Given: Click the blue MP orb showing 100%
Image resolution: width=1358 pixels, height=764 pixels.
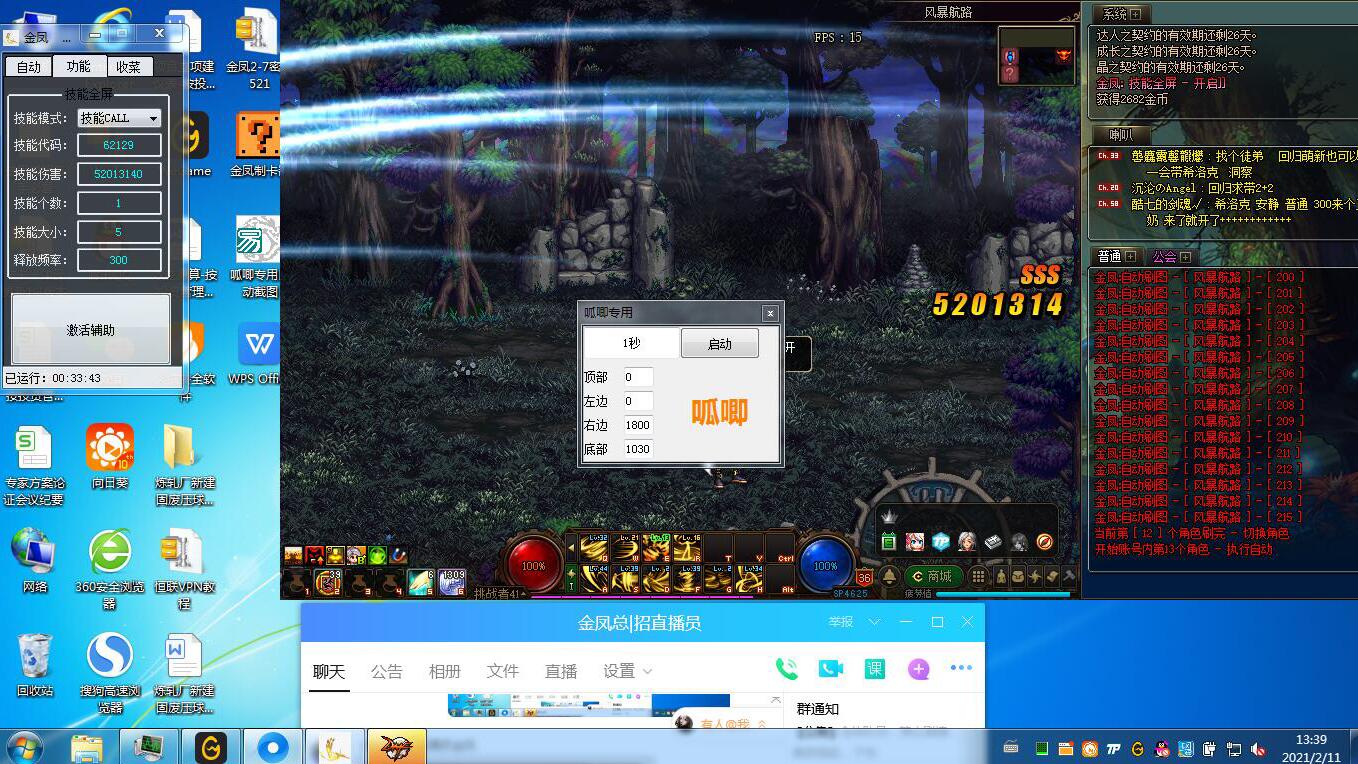Looking at the screenshot, I should (826, 566).
